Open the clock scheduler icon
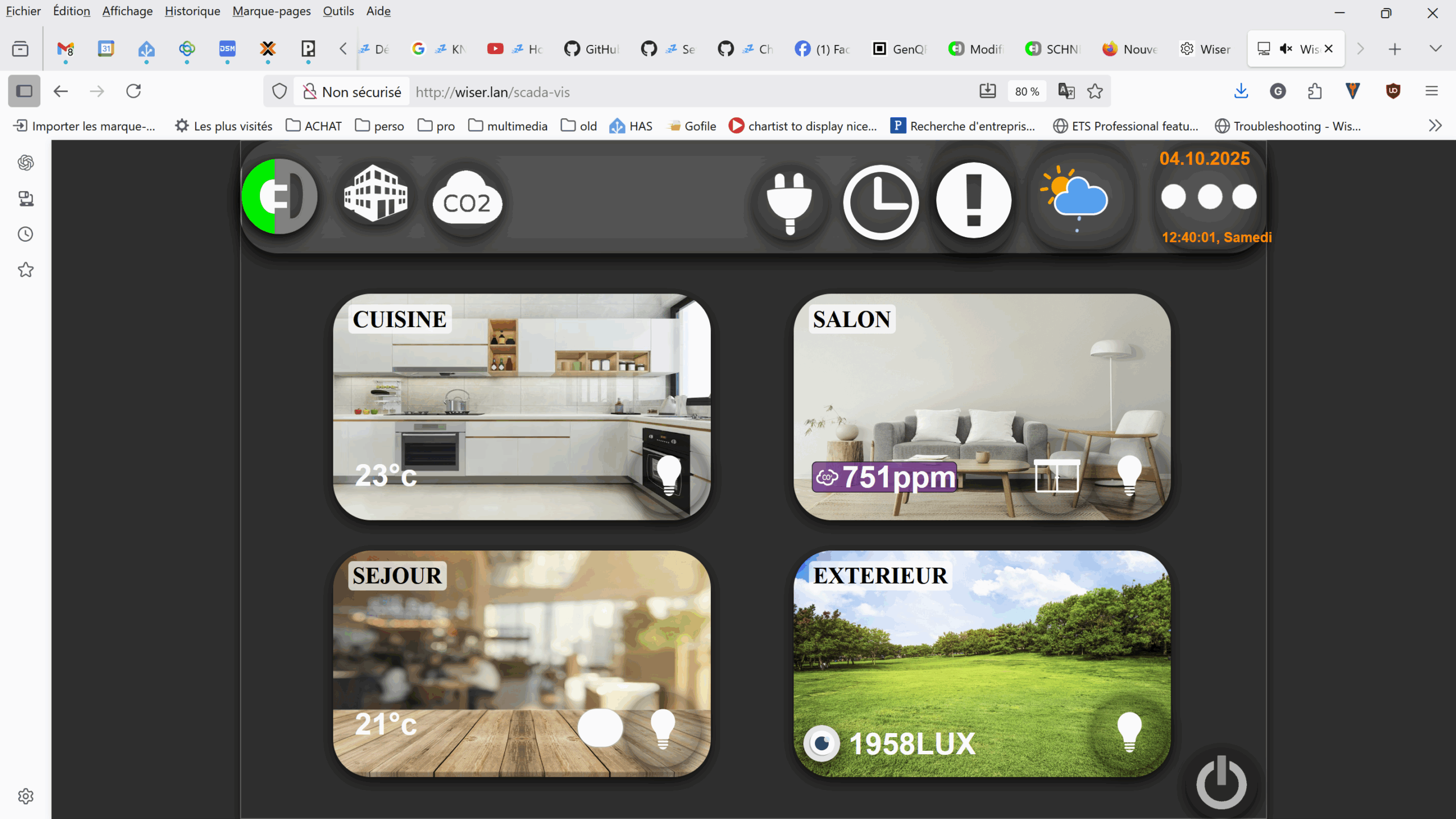The image size is (1456, 819). point(880,202)
